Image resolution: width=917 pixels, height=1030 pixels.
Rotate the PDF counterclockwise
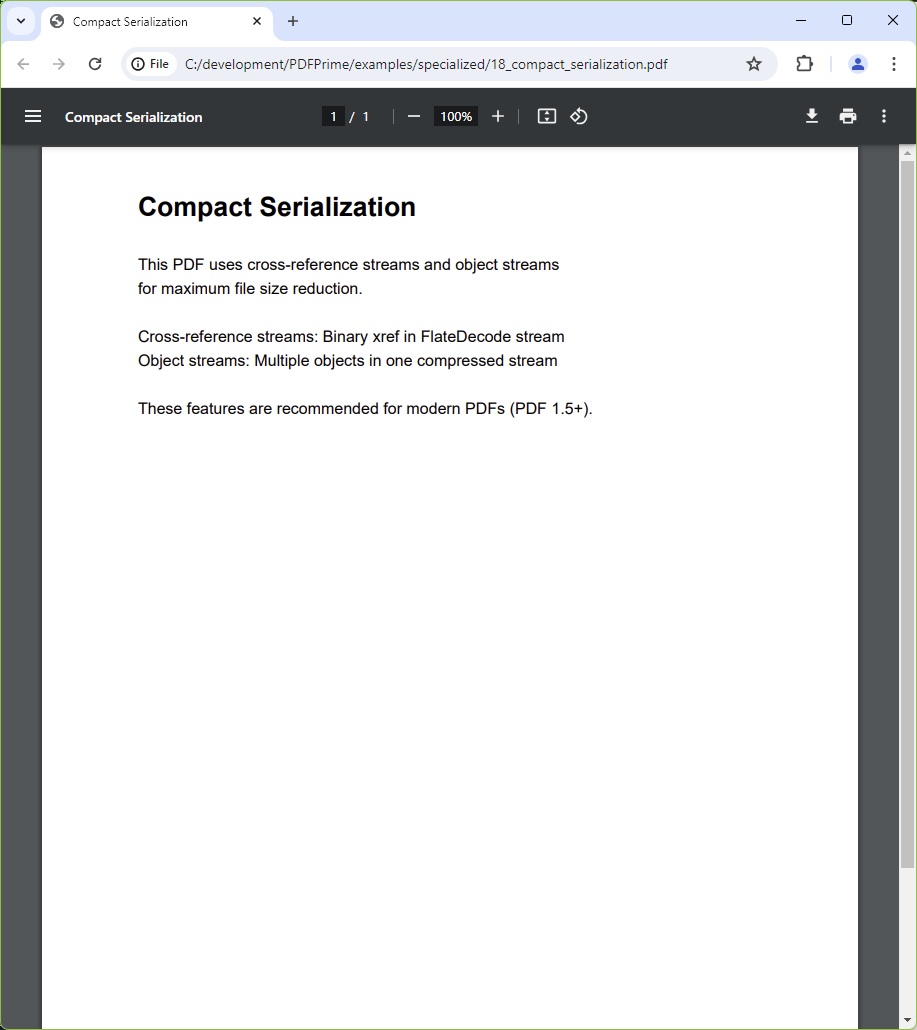point(579,116)
